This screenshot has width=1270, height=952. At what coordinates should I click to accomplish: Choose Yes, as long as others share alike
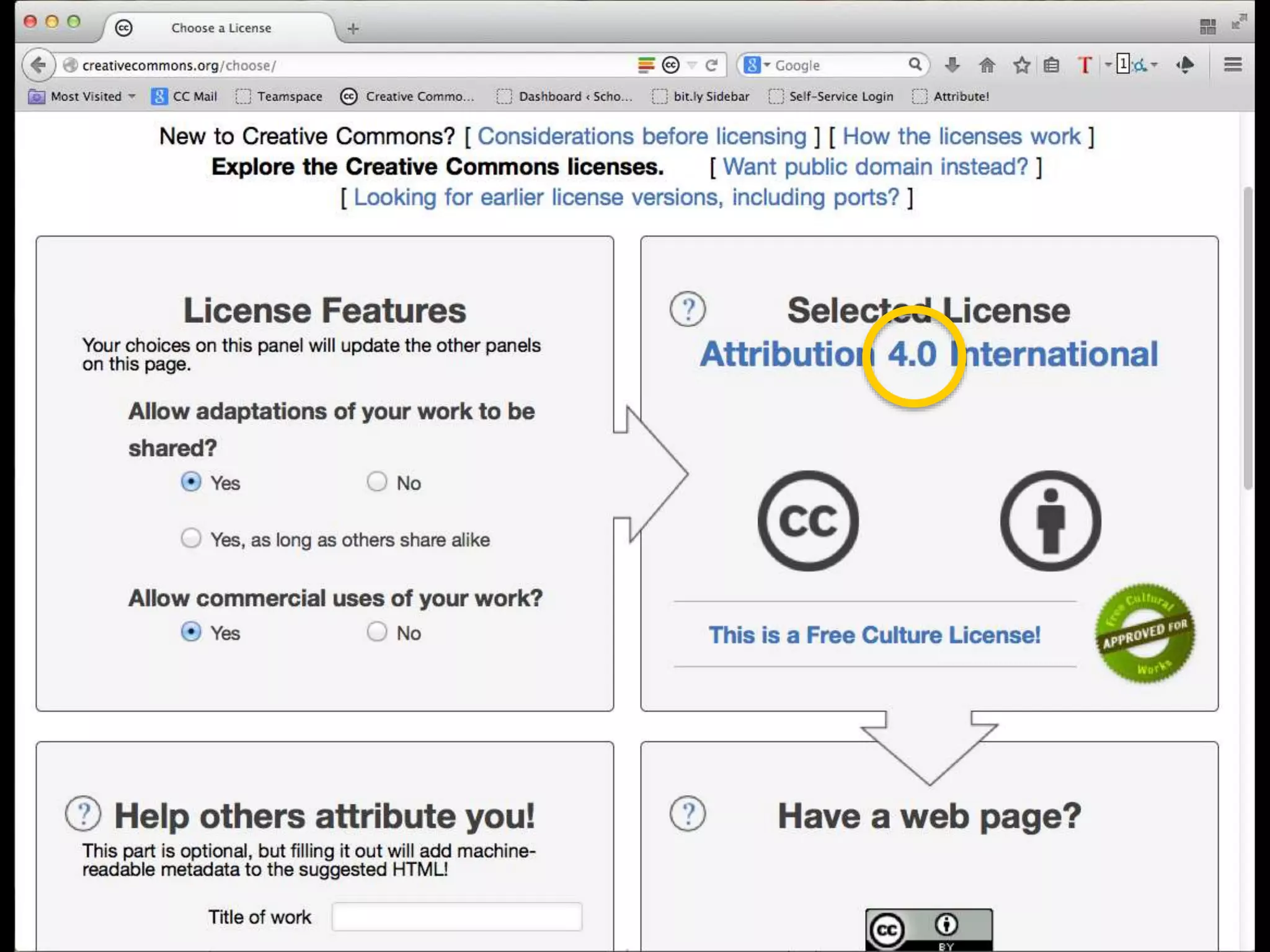191,538
